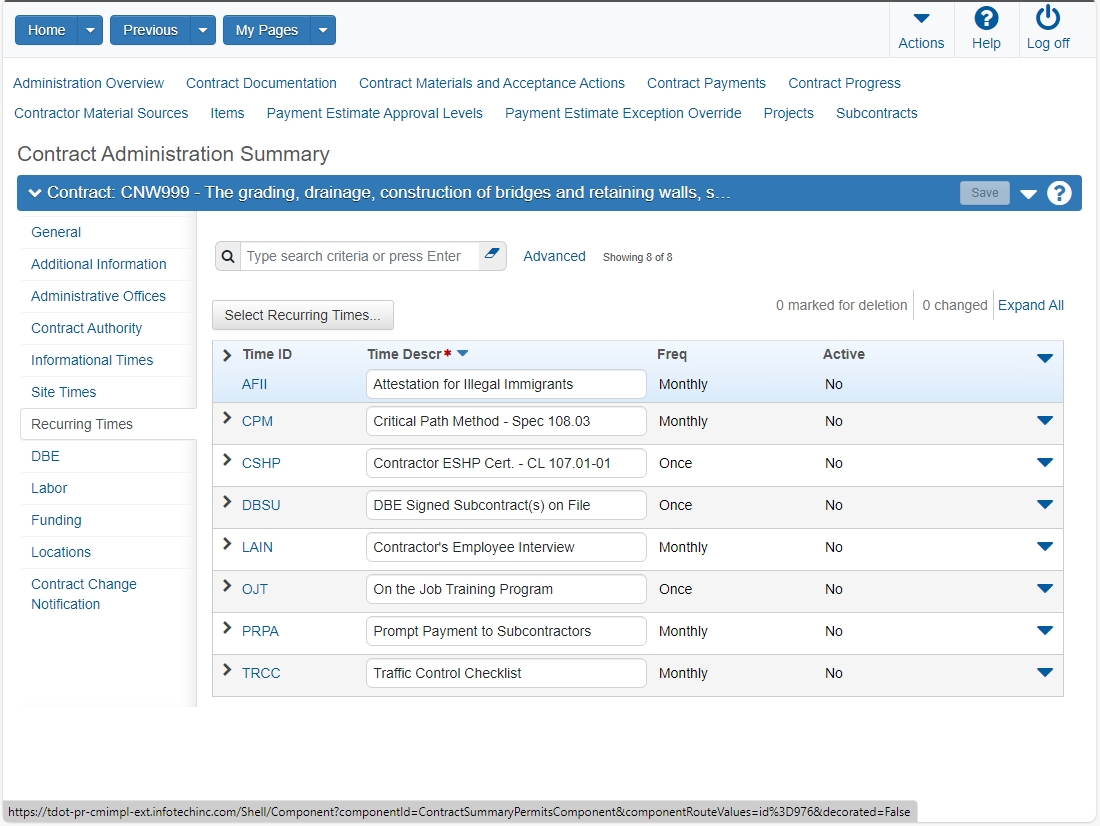Expand the TRCC row
Screen dimensions: 1100x826
[227, 670]
